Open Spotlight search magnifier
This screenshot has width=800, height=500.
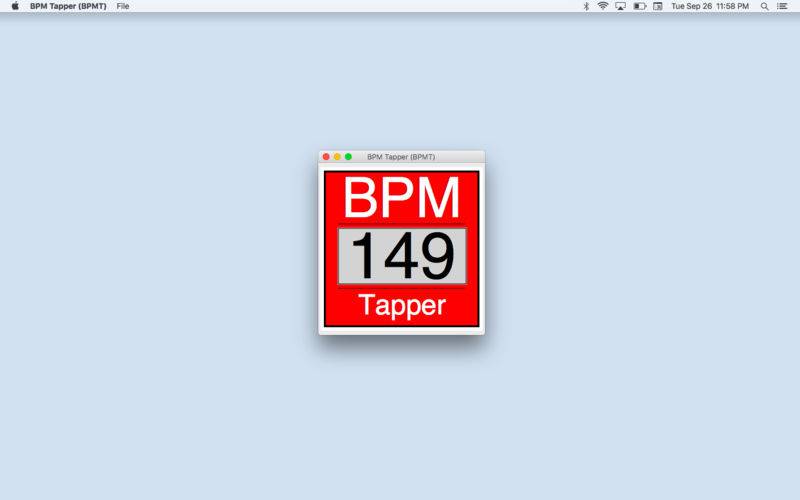(x=764, y=6)
